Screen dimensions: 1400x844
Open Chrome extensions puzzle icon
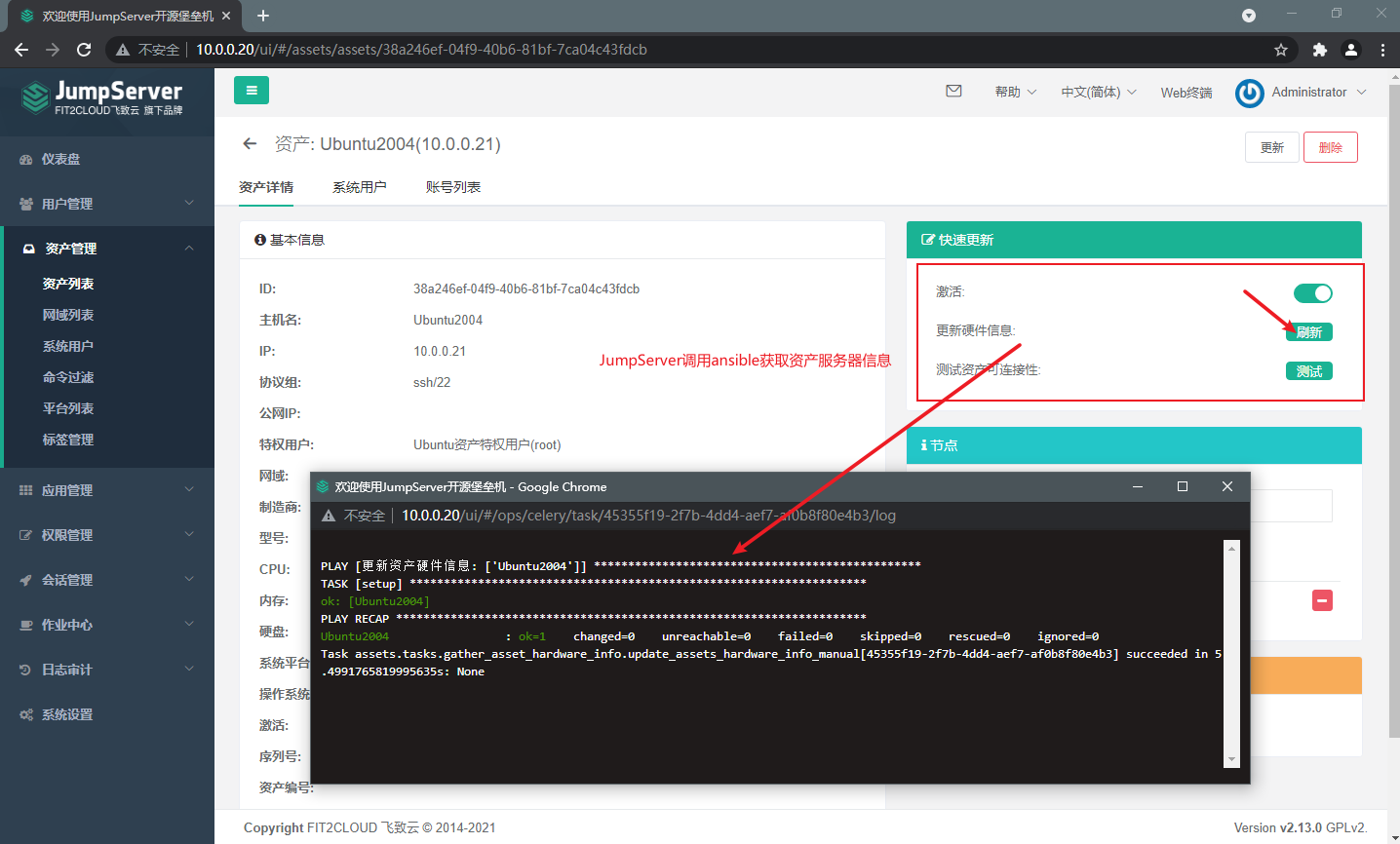click(1319, 50)
